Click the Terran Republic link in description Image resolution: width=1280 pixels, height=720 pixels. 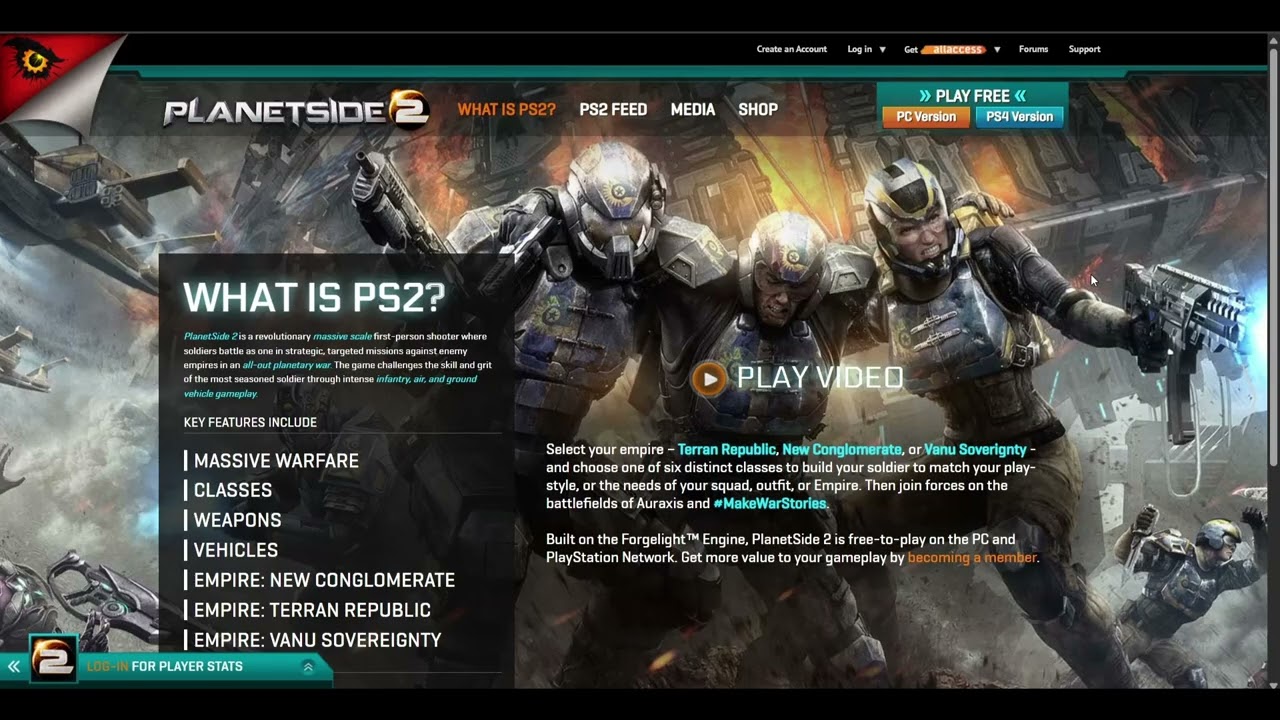coord(727,450)
